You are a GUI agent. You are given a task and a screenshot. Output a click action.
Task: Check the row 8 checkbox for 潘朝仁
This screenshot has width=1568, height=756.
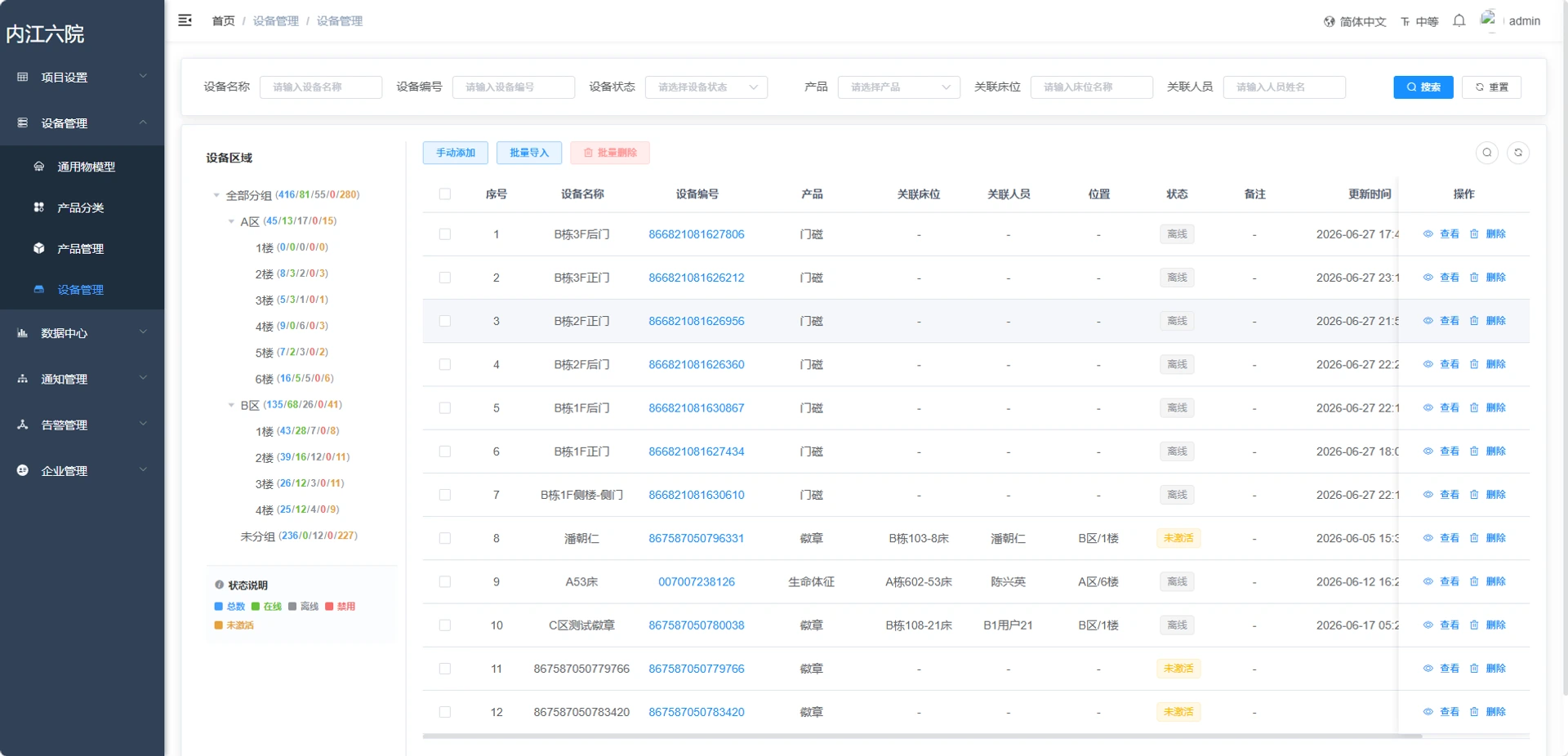445,538
